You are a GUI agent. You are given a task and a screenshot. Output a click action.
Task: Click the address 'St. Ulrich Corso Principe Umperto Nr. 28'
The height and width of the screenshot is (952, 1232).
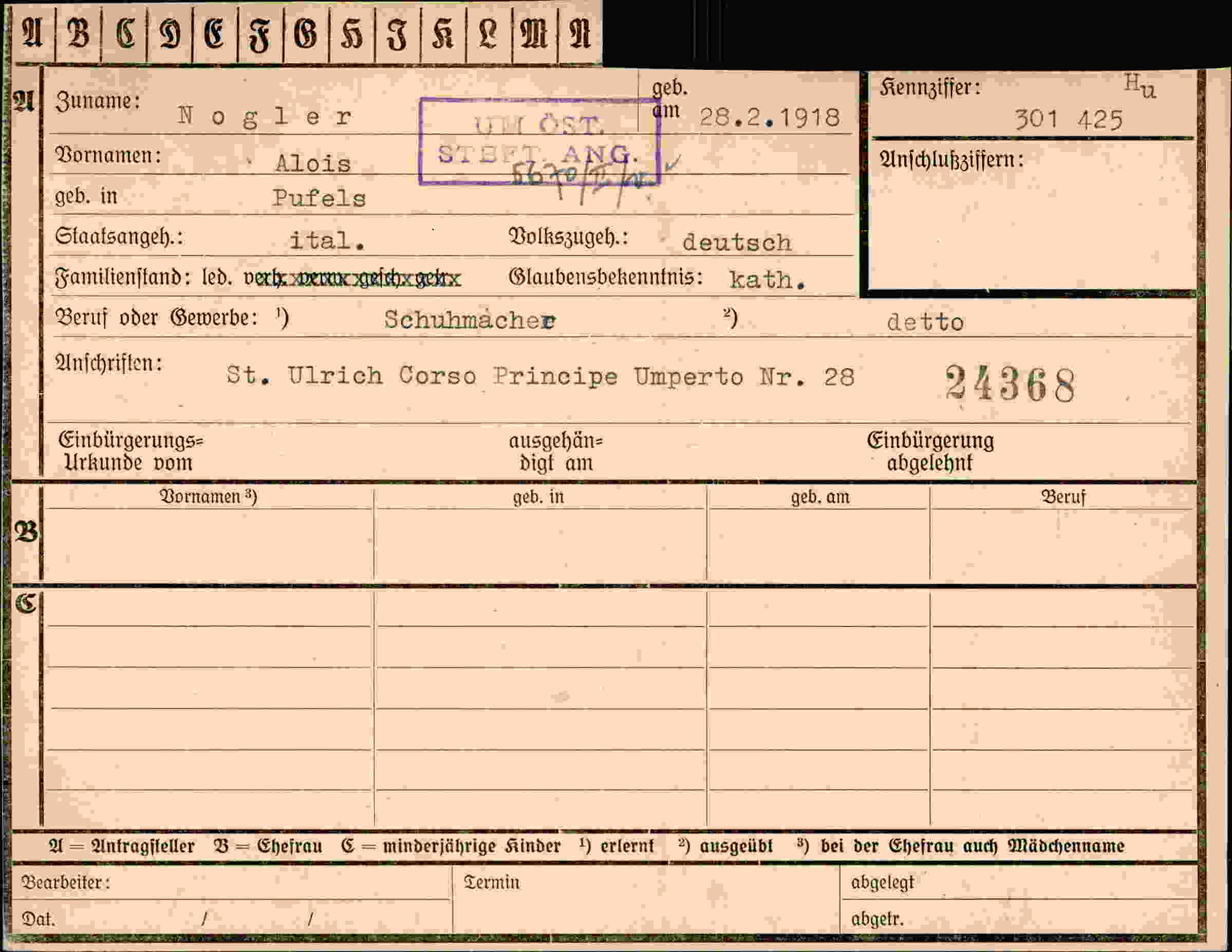pyautogui.click(x=540, y=376)
